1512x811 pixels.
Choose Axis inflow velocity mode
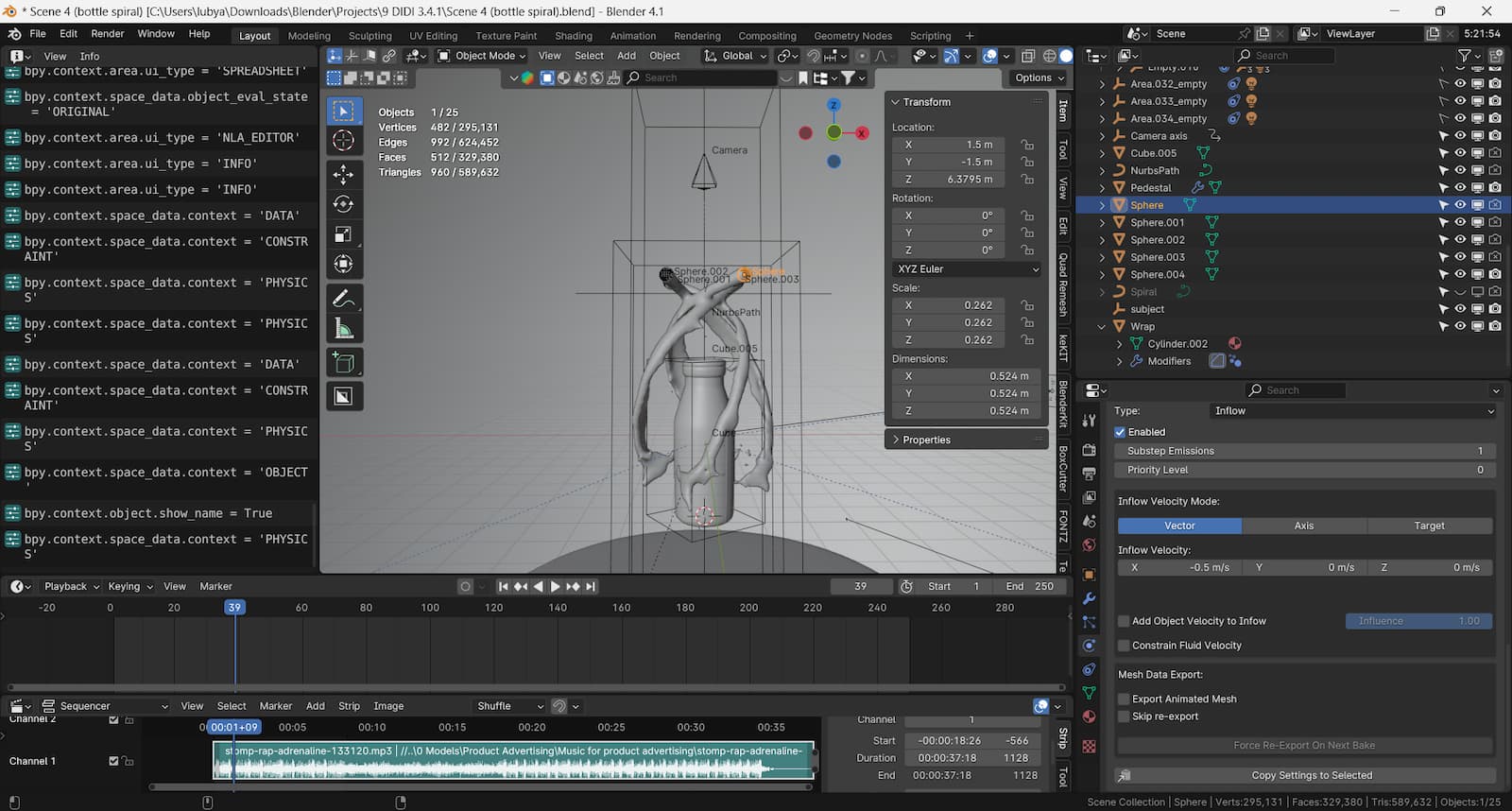click(1303, 526)
